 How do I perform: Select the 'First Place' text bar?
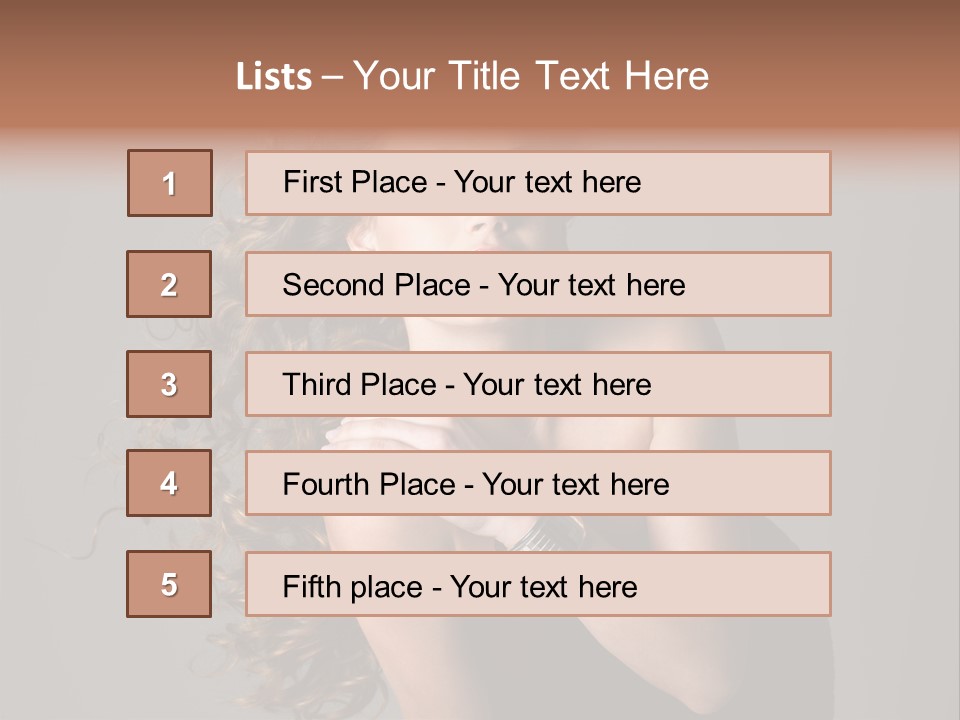538,183
